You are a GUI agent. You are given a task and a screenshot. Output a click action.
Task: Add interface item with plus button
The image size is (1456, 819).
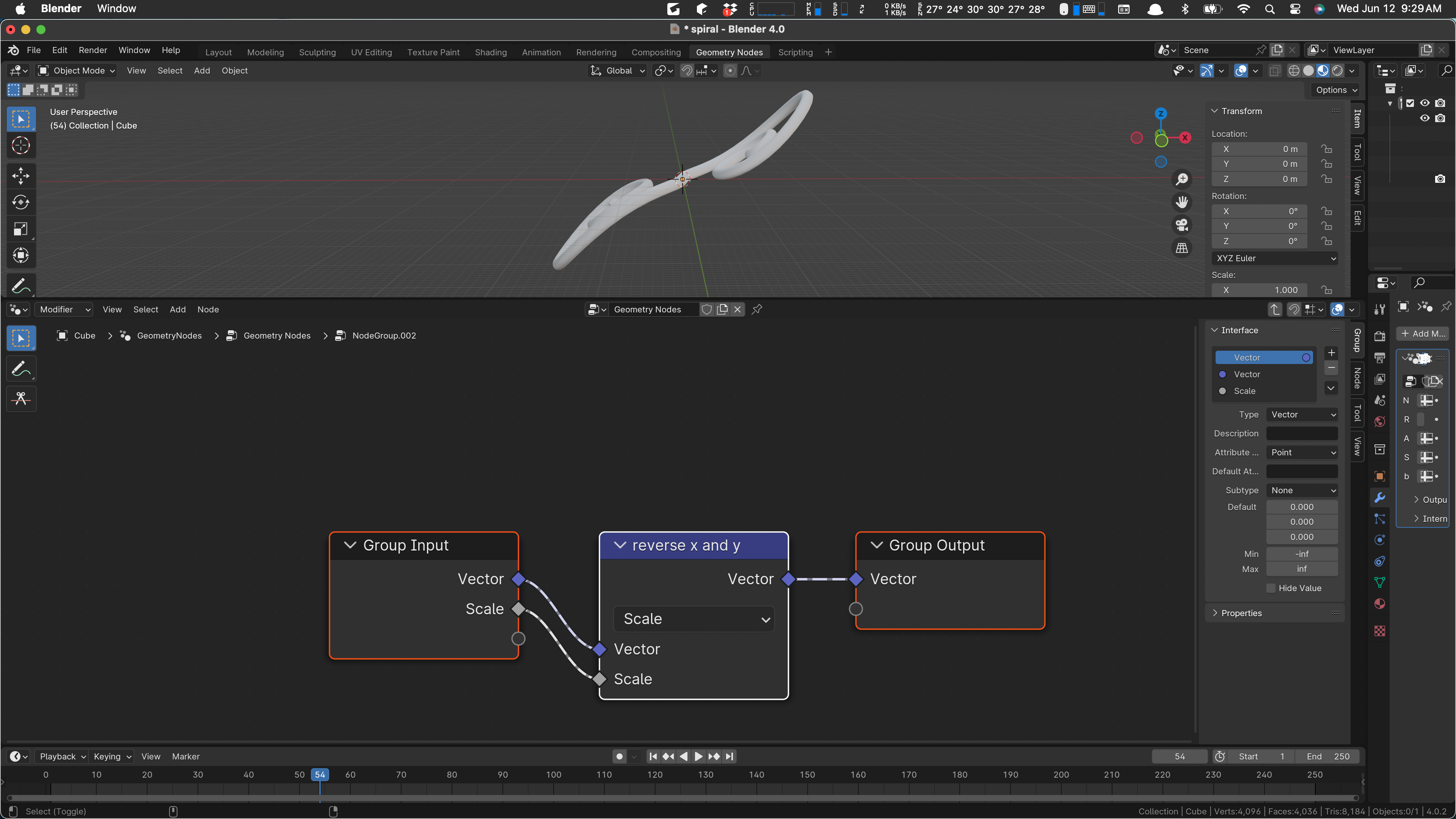[1331, 353]
